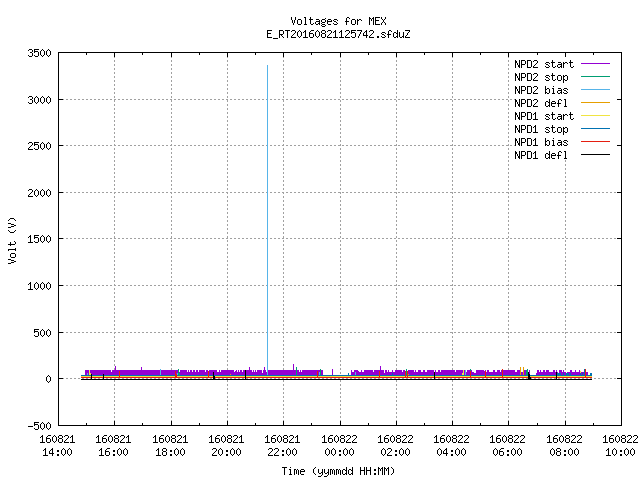Click the 'NPD2 stop' legend label
Image resolution: width=640 pixels, height=480 pixels.
541,77
